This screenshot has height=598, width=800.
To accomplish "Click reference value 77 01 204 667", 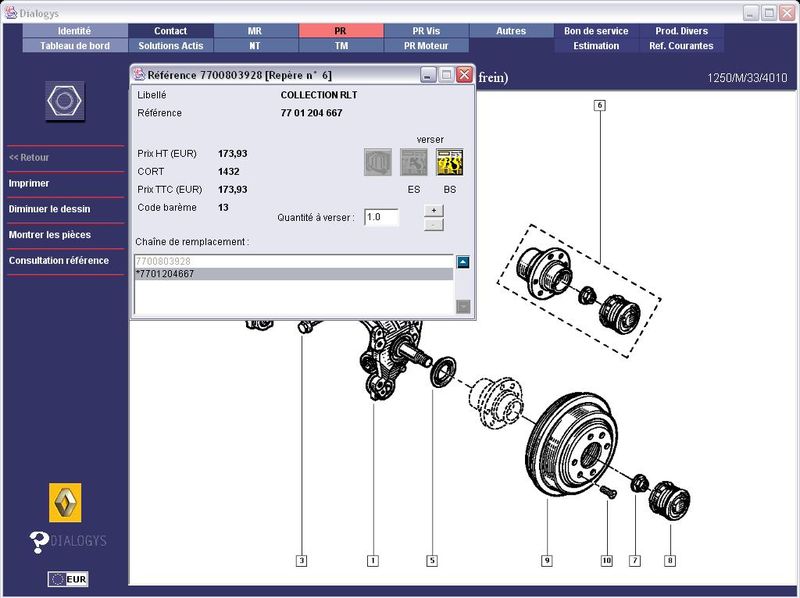I will pyautogui.click(x=311, y=113).
